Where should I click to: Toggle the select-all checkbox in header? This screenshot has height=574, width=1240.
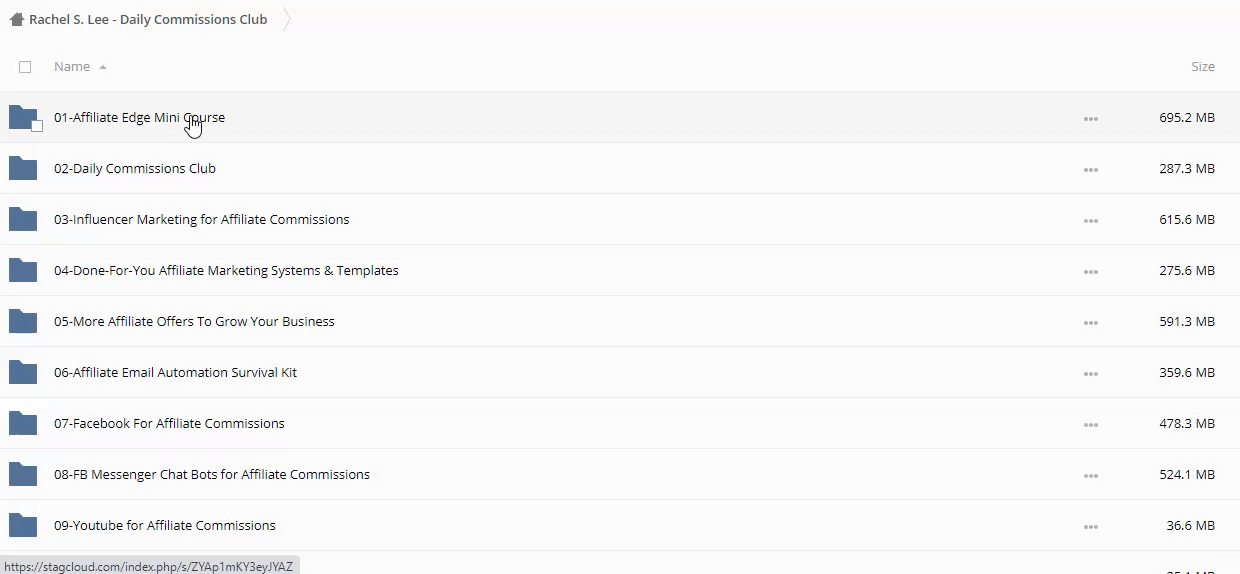[25, 67]
